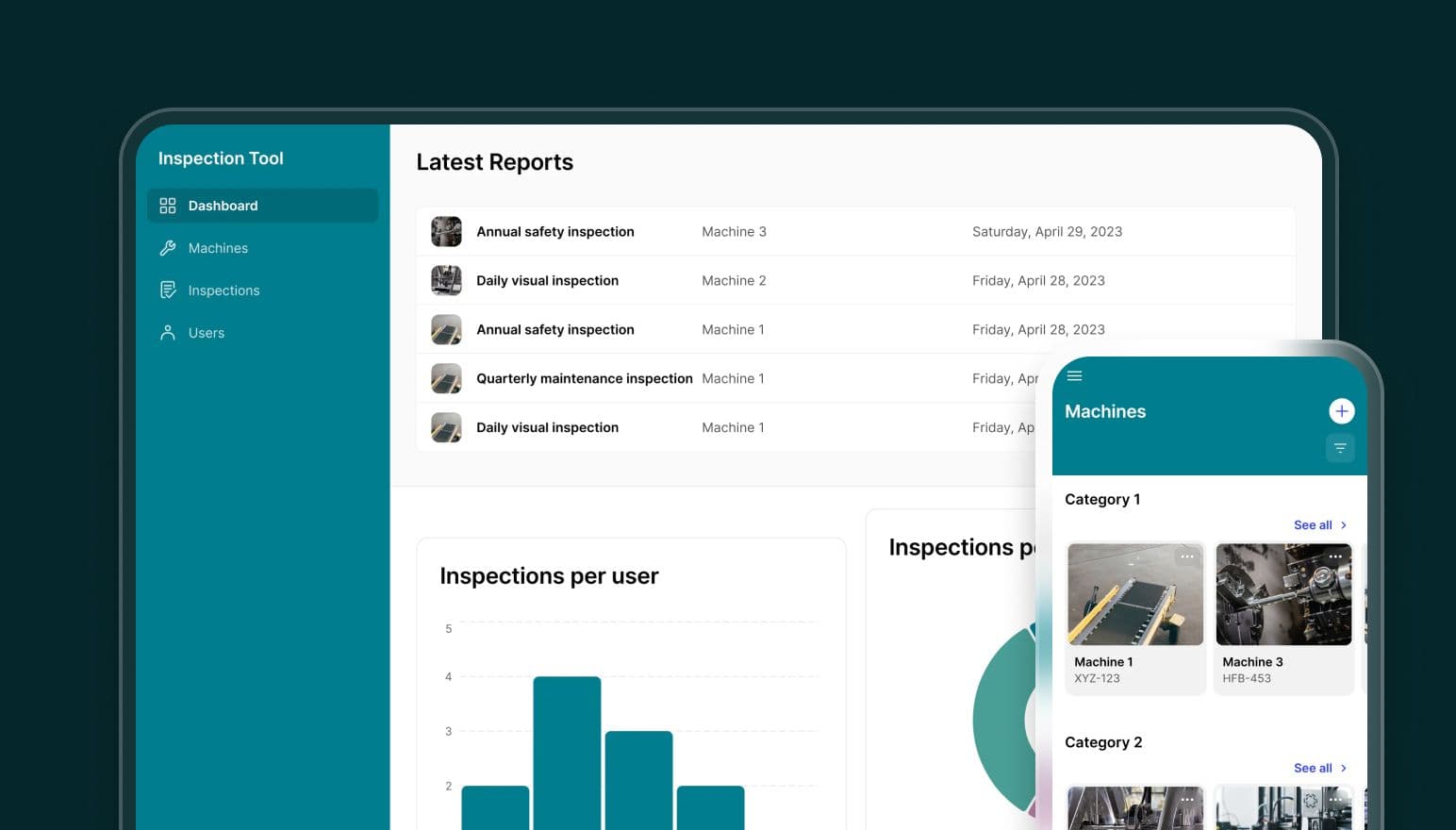Click the Machines wrench icon in sidebar
Image resolution: width=1456 pixels, height=830 pixels.
[168, 248]
